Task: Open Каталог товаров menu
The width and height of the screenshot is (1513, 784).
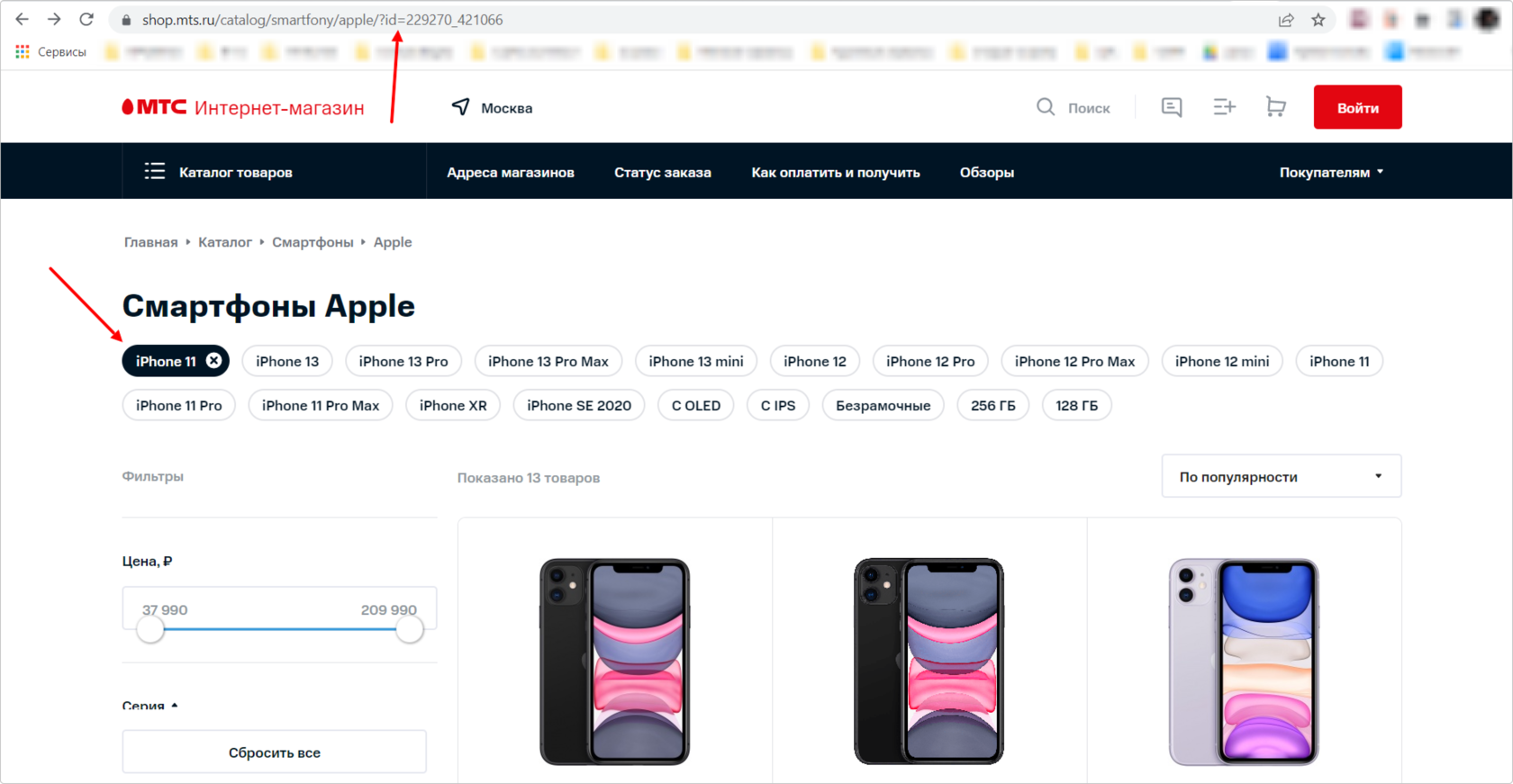Action: pos(236,172)
